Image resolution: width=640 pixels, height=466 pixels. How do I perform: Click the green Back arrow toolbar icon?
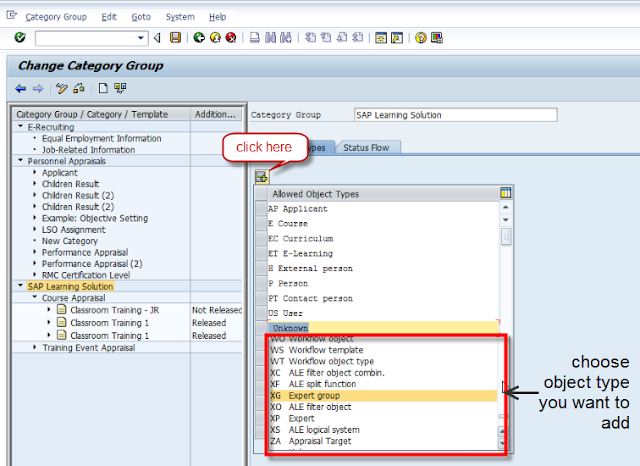pyautogui.click(x=199, y=38)
